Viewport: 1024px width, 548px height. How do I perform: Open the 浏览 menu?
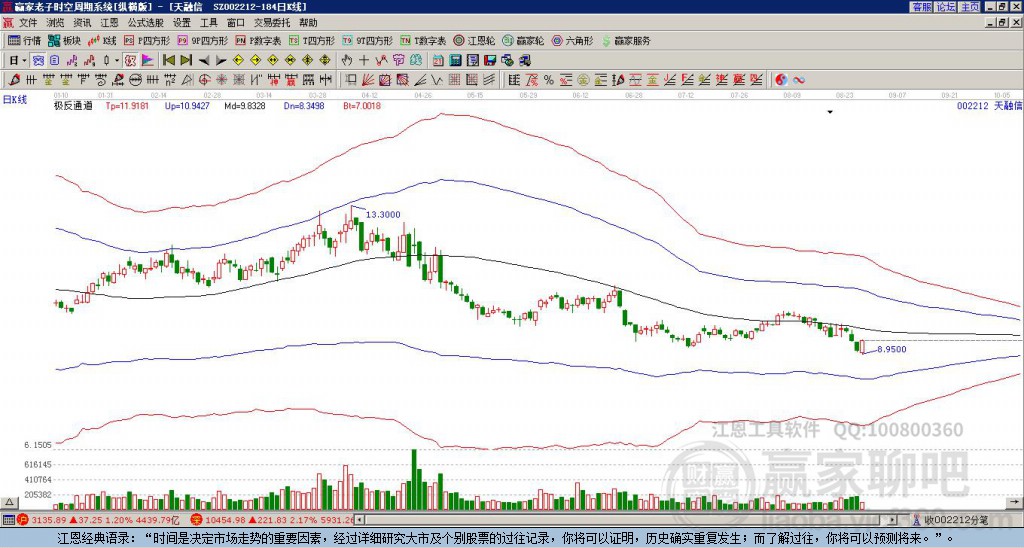tap(56, 23)
